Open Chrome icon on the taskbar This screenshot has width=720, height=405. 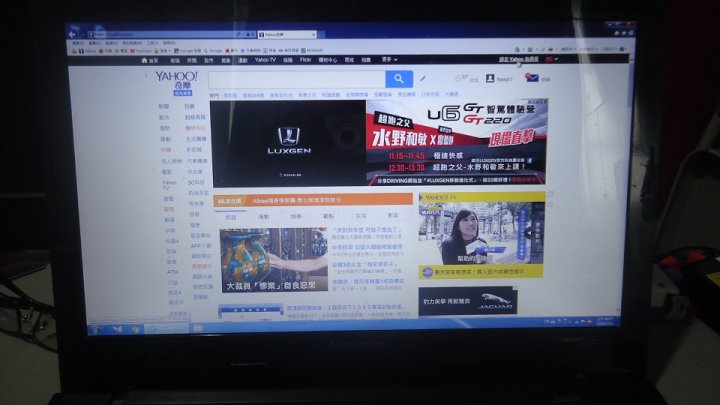click(136, 329)
